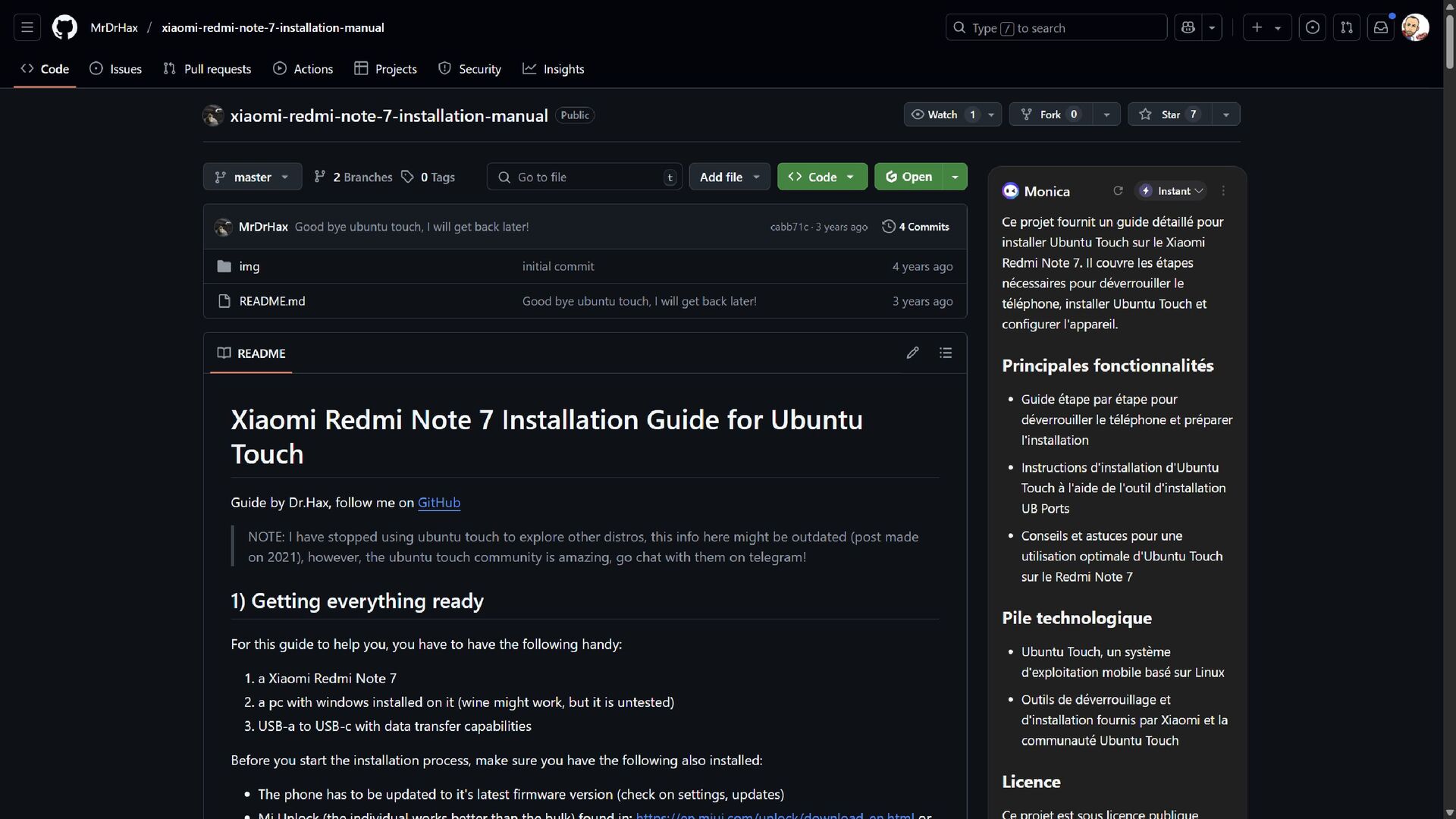1456x819 pixels.
Task: Click the branches fork icon
Action: (x=320, y=177)
